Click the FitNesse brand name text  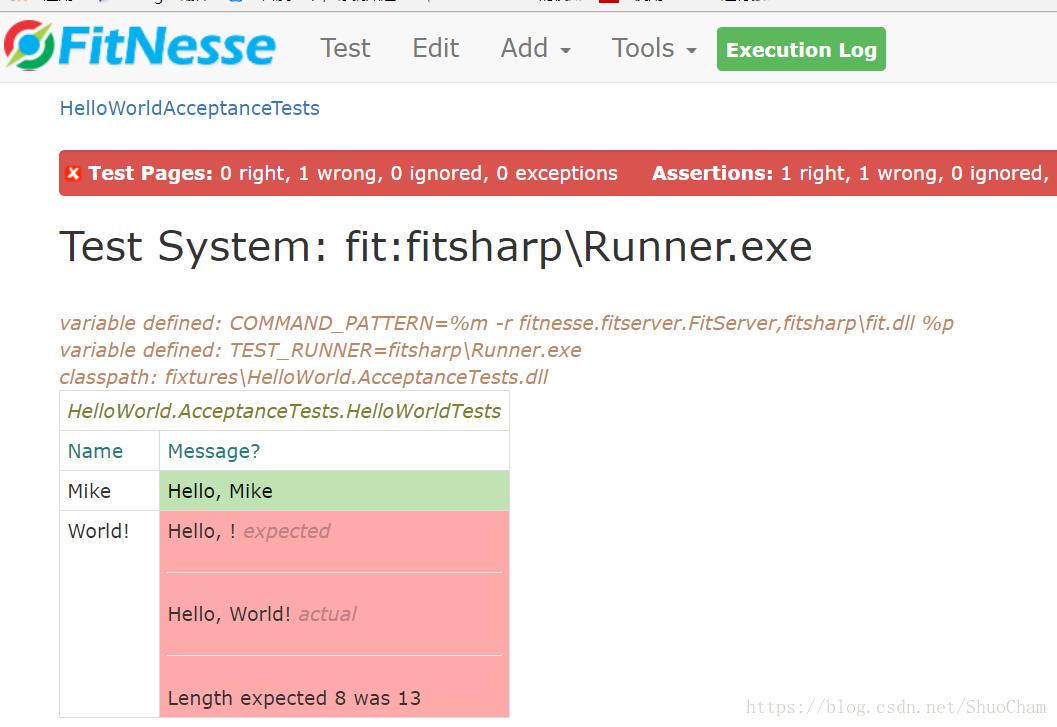(167, 46)
